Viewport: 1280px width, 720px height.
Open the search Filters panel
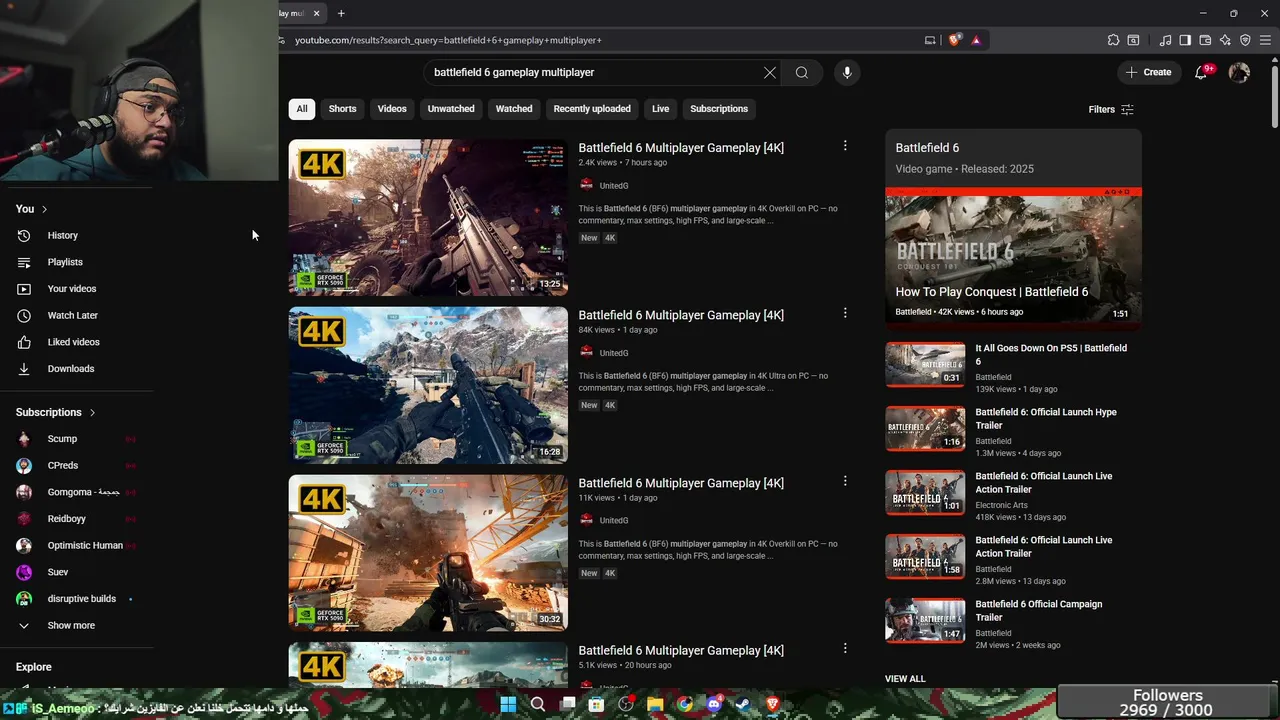1111,109
